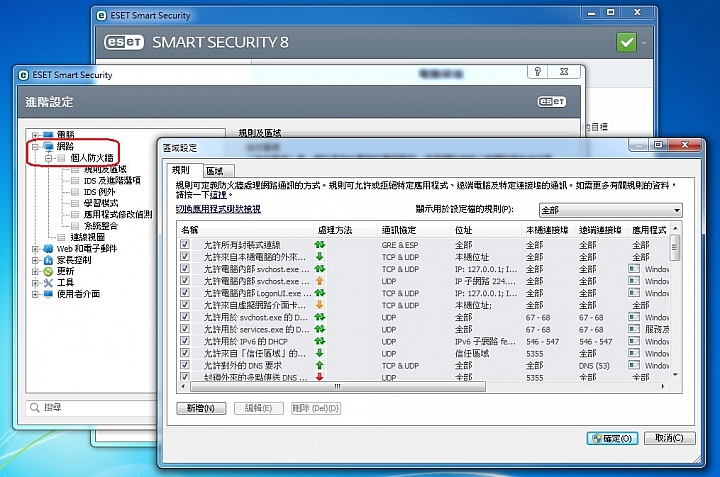Toggle checkbox for the LogonUI.exe rule
The width and height of the screenshot is (720, 477).
185,292
